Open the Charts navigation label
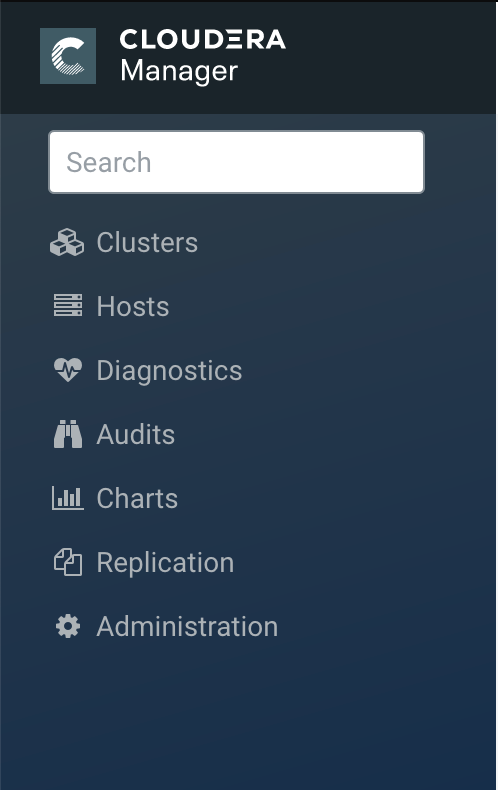 tap(137, 498)
